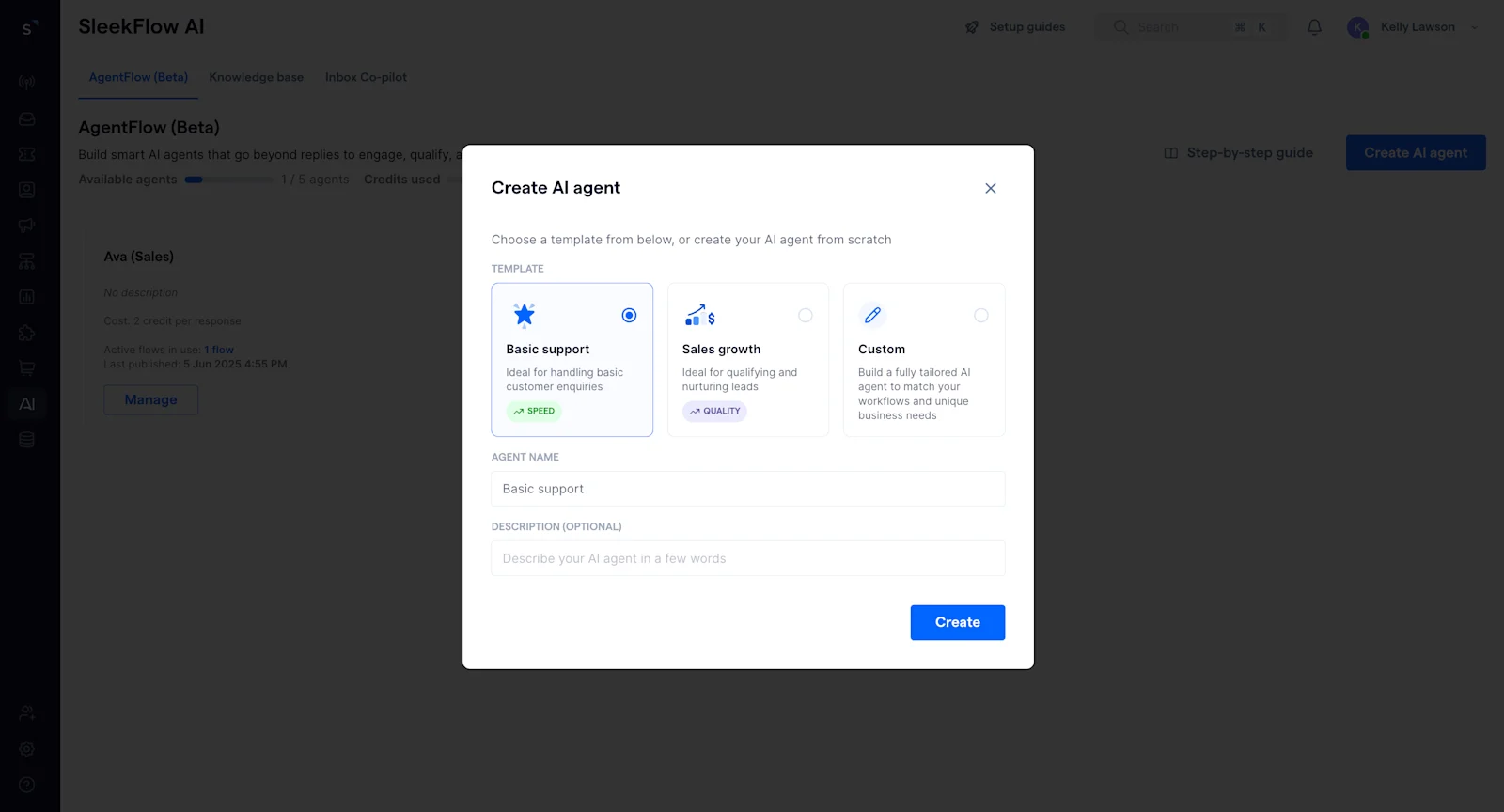1504x812 pixels.
Task: Open Settings gear in the sidebar
Action: [27, 749]
